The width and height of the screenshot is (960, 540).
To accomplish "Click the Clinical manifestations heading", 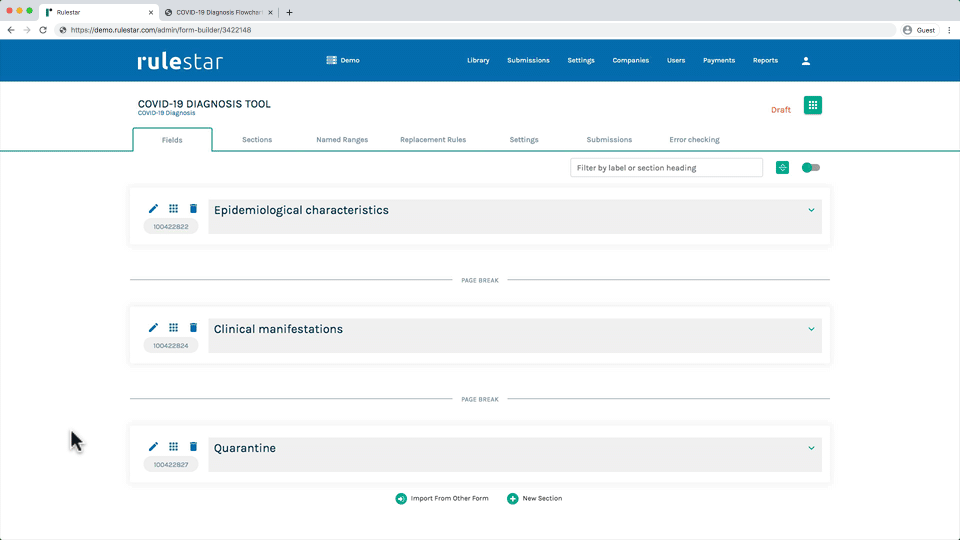I will [278, 329].
